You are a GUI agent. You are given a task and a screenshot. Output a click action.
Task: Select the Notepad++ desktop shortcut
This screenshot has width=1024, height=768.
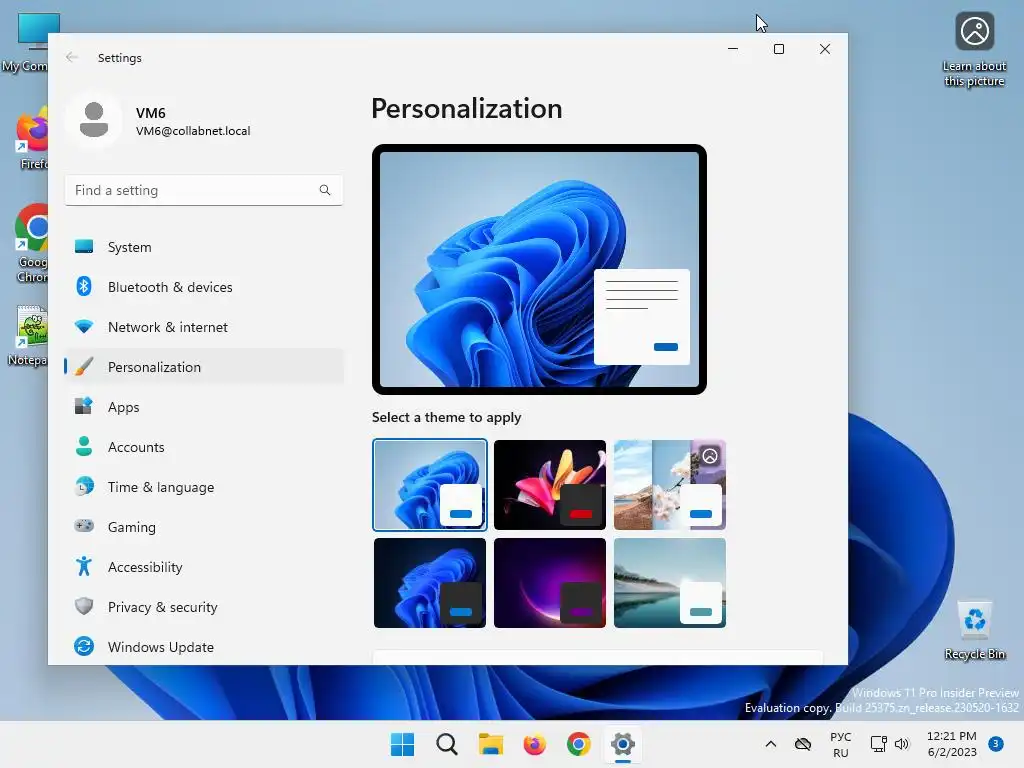(x=27, y=336)
